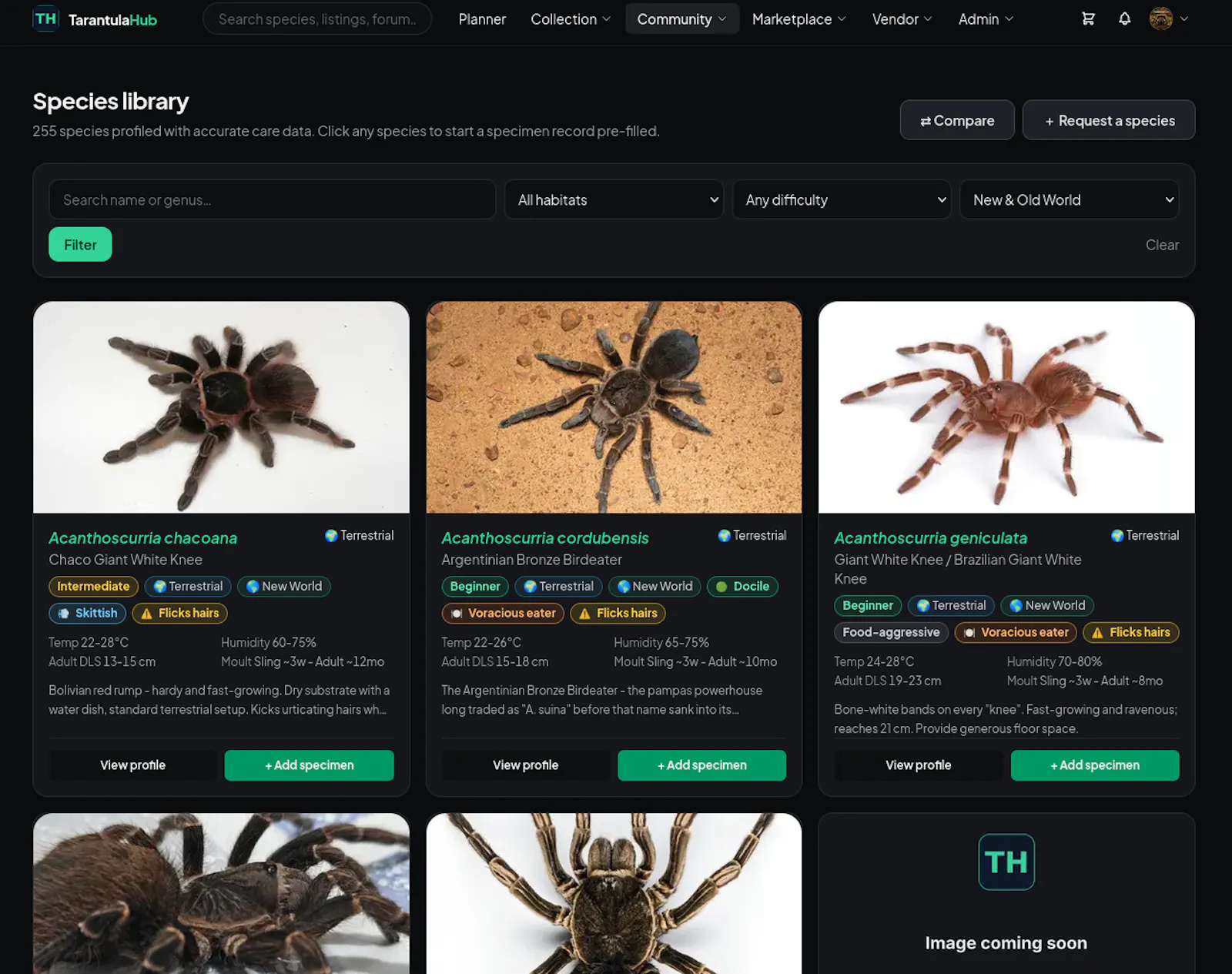
Task: Focus the top search species, listings field
Action: [x=316, y=18]
